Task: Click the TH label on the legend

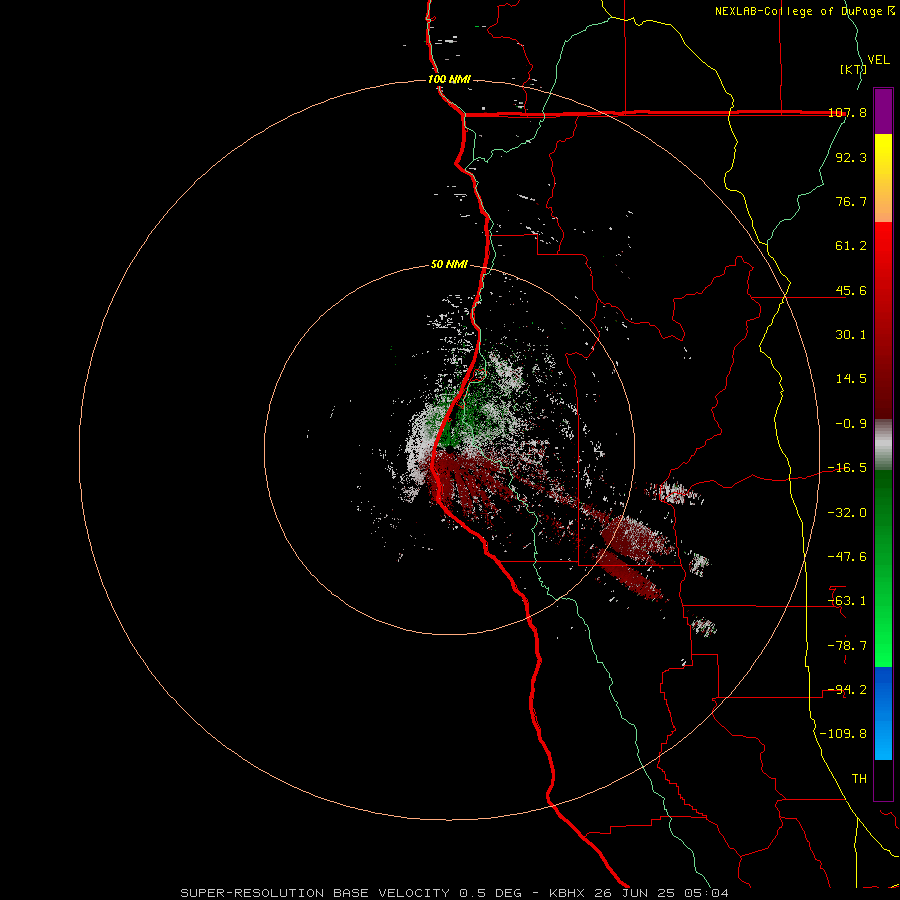Action: tap(859, 779)
